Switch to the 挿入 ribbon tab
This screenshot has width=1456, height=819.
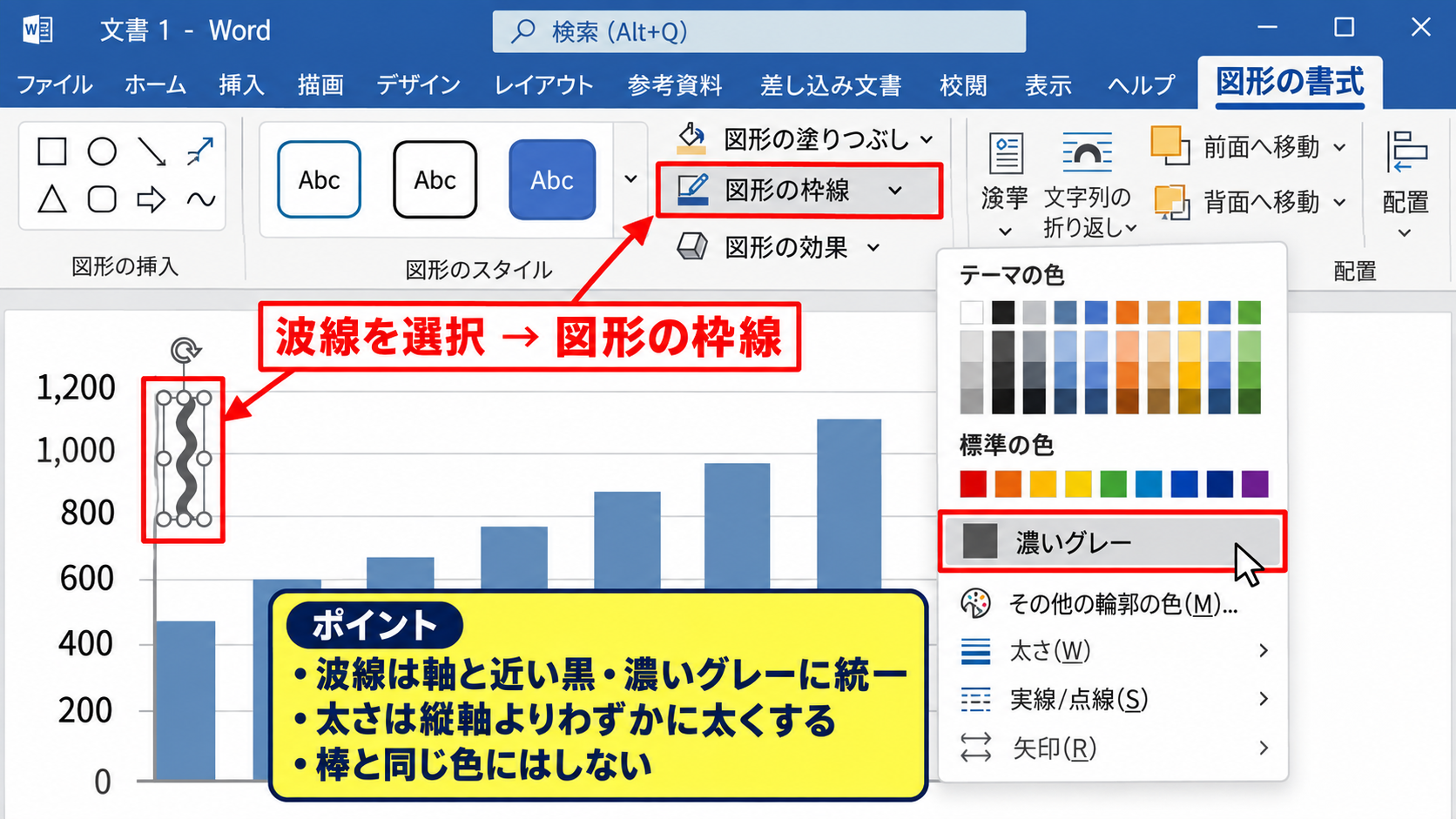click(x=241, y=84)
